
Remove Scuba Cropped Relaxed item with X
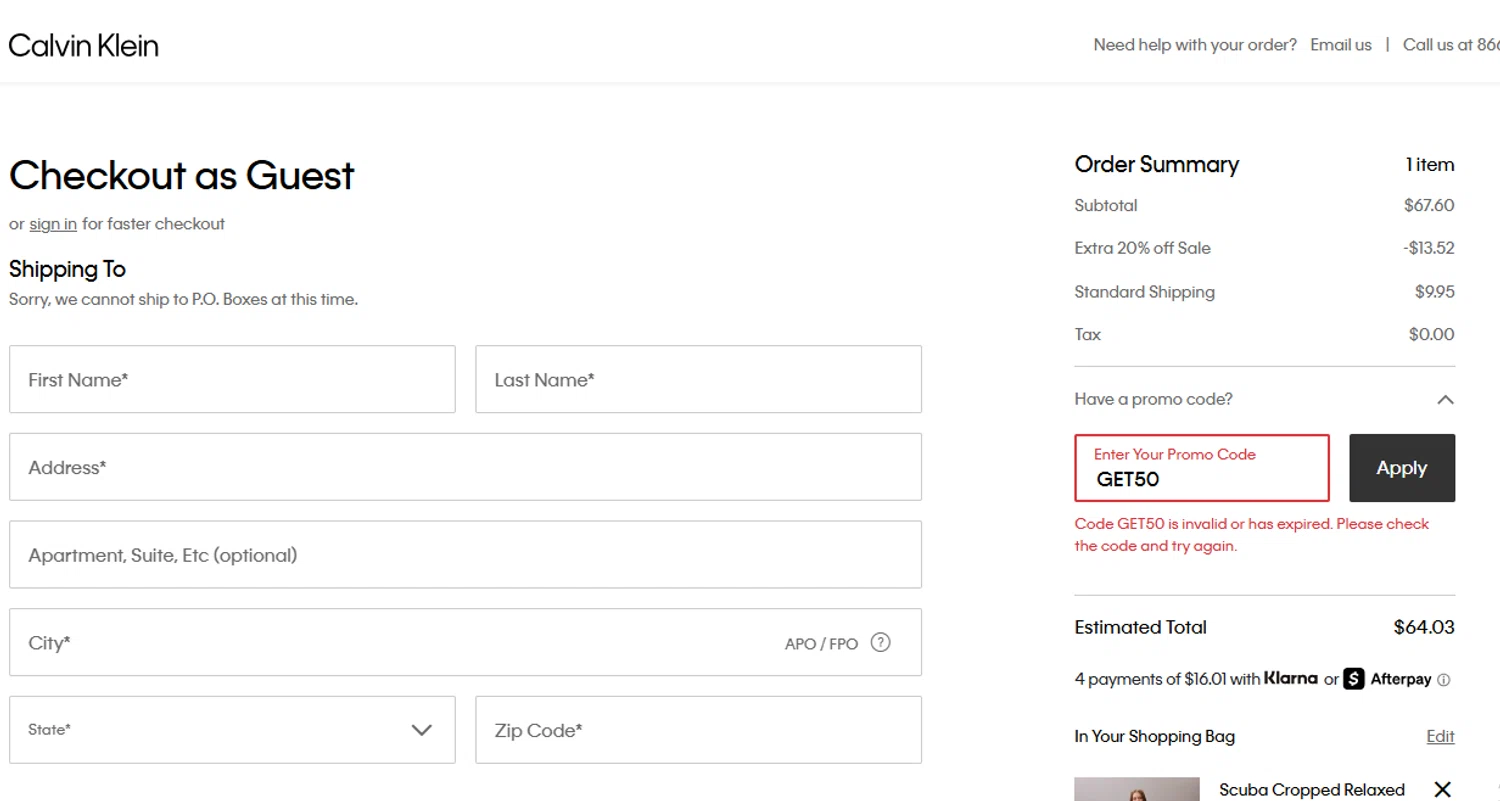tap(1442, 790)
